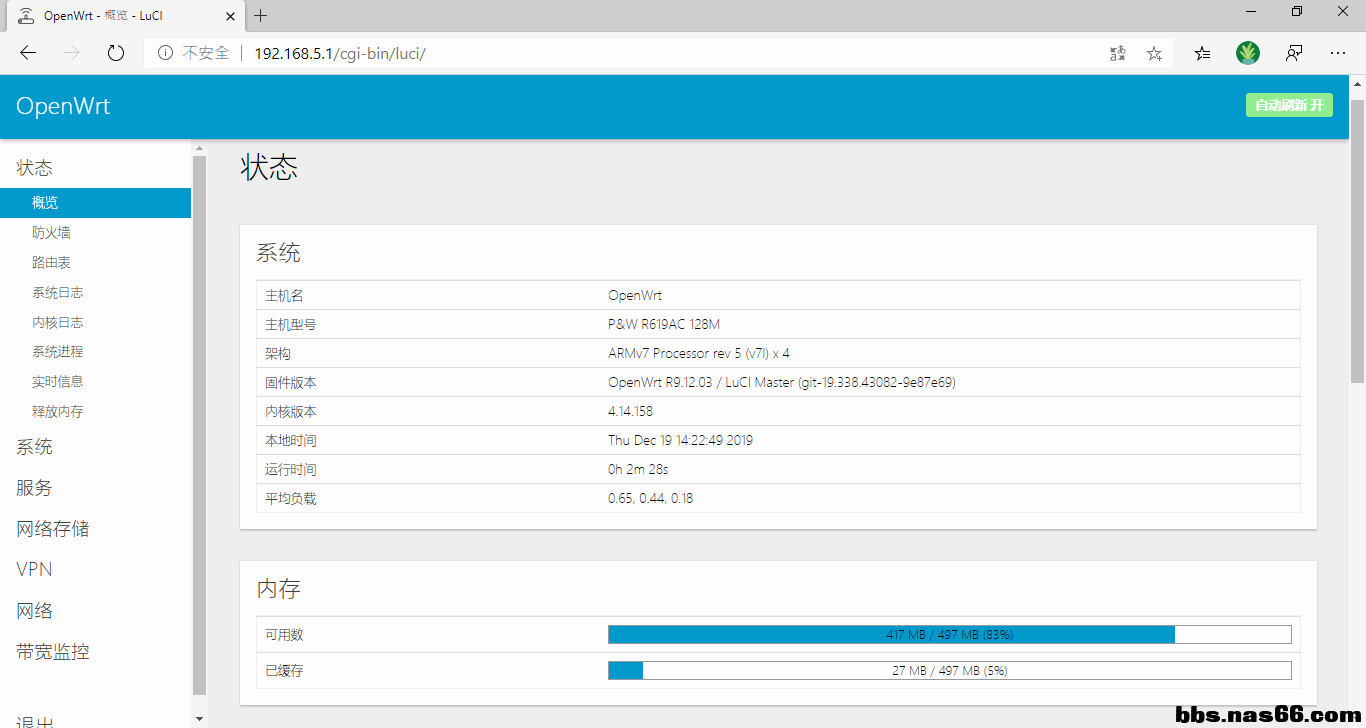Open a new browser tab
The height and width of the screenshot is (728, 1366).
click(x=261, y=15)
